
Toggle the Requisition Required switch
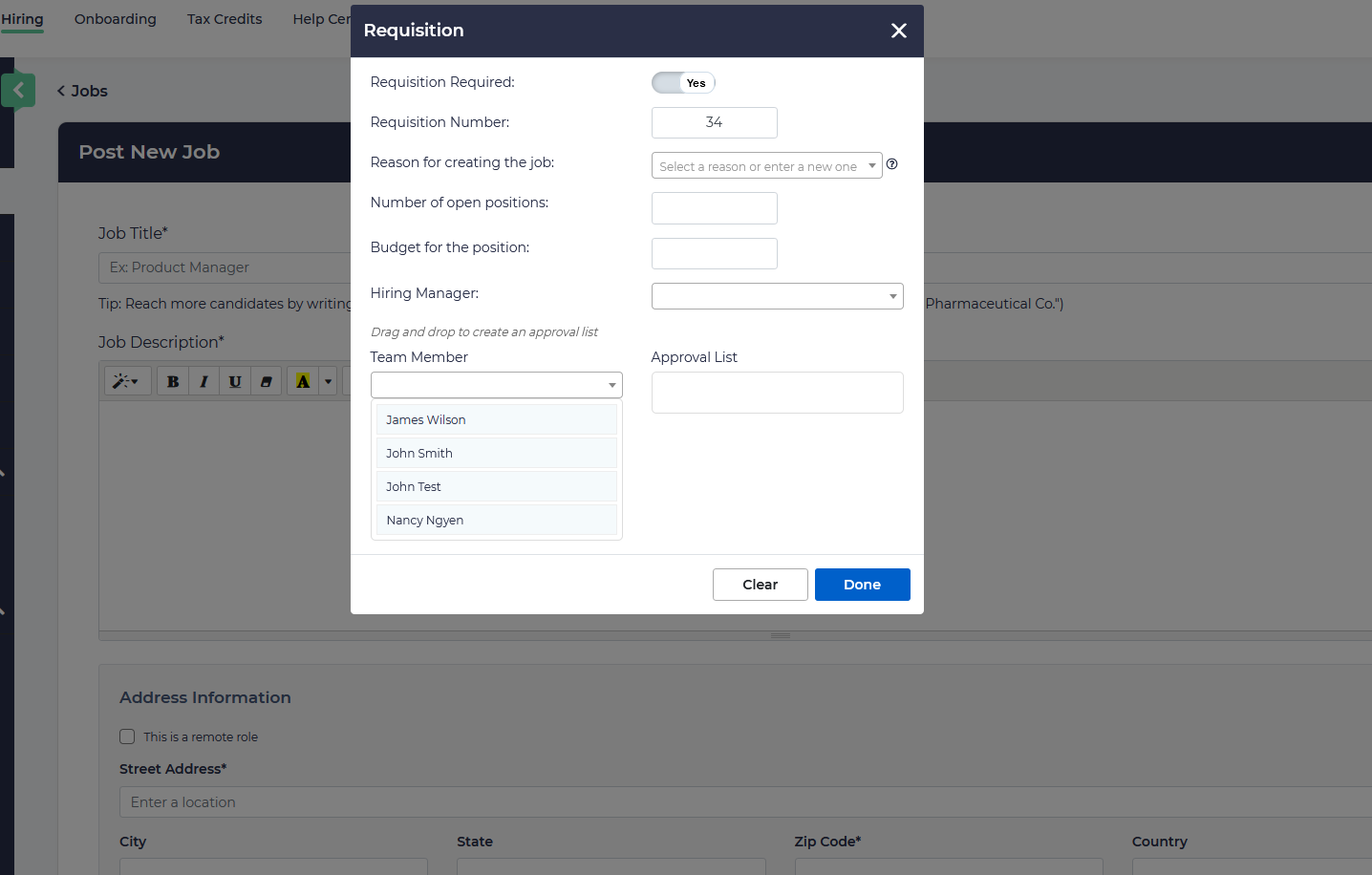pyautogui.click(x=683, y=83)
